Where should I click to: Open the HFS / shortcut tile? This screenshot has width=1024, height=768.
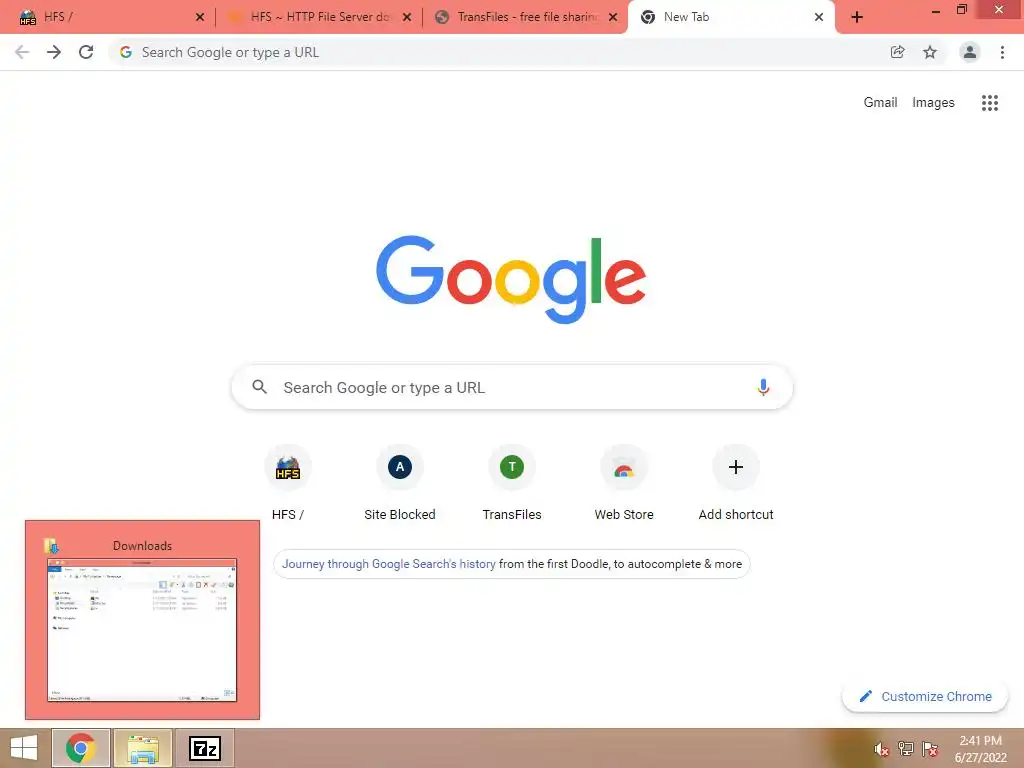pos(288,483)
